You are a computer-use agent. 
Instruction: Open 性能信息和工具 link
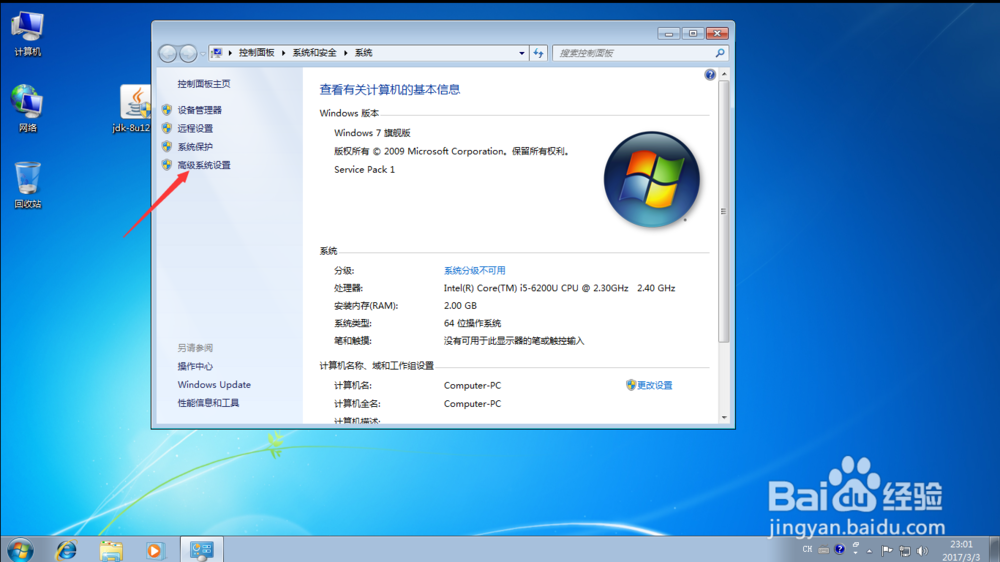pyautogui.click(x=208, y=403)
